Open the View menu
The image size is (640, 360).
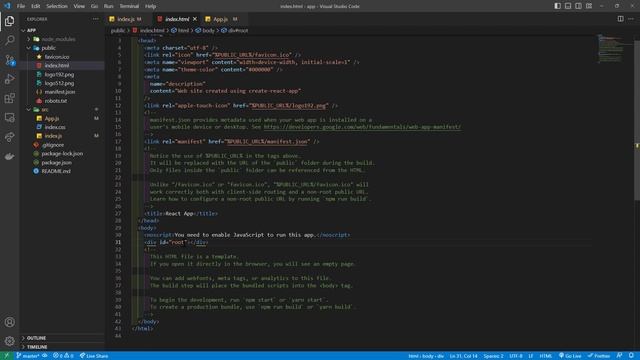[79, 6]
